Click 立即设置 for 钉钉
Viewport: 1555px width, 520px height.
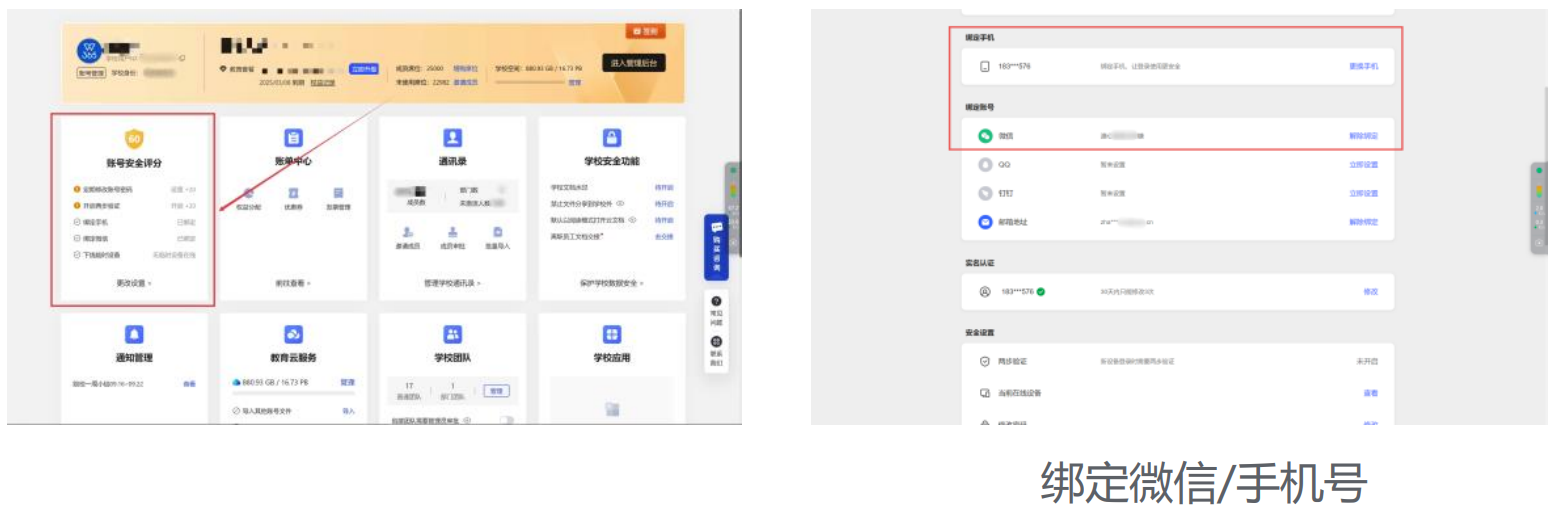pos(1364,193)
